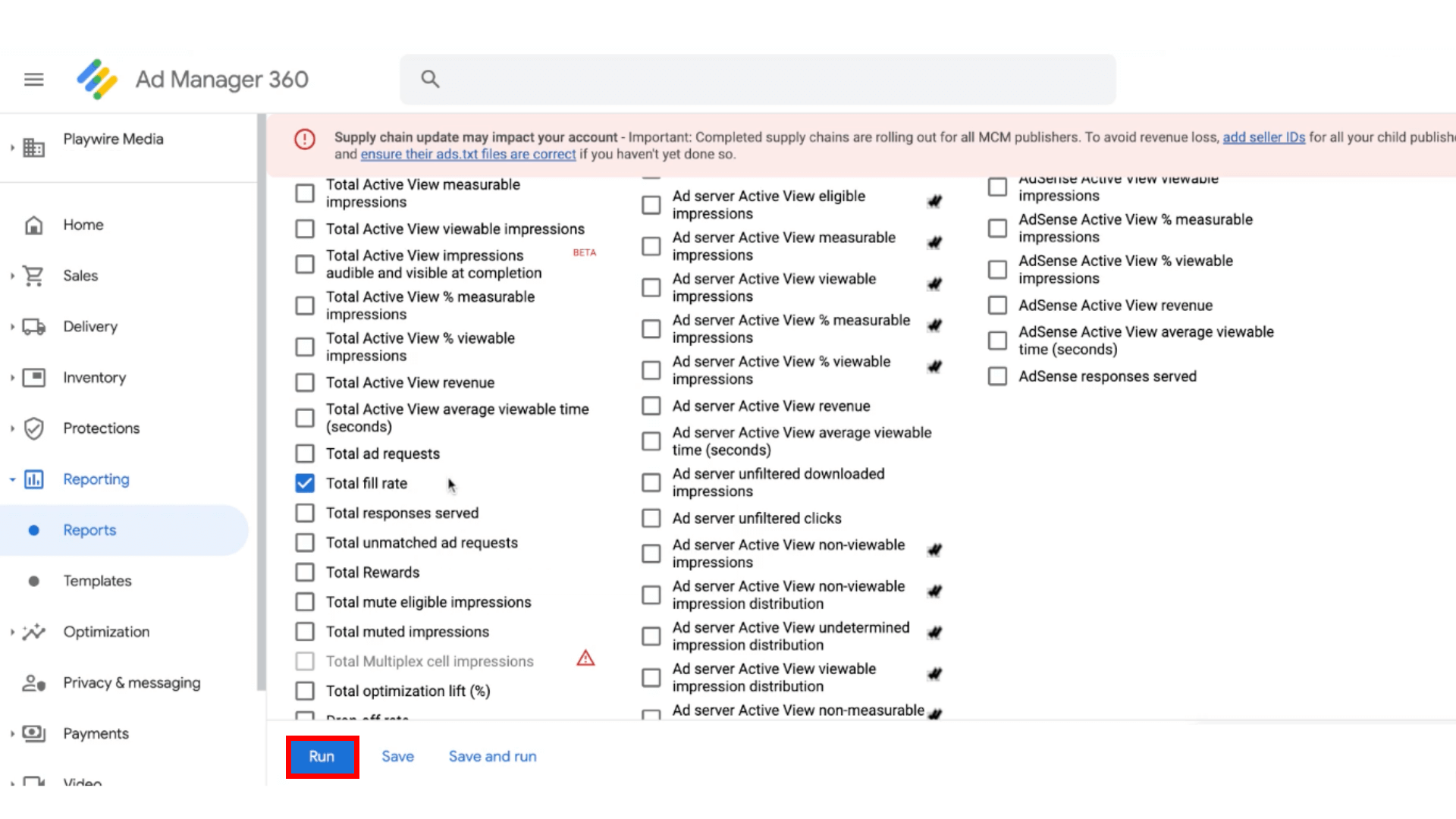Click the Protections shield icon
The width and height of the screenshot is (1456, 819).
point(33,428)
